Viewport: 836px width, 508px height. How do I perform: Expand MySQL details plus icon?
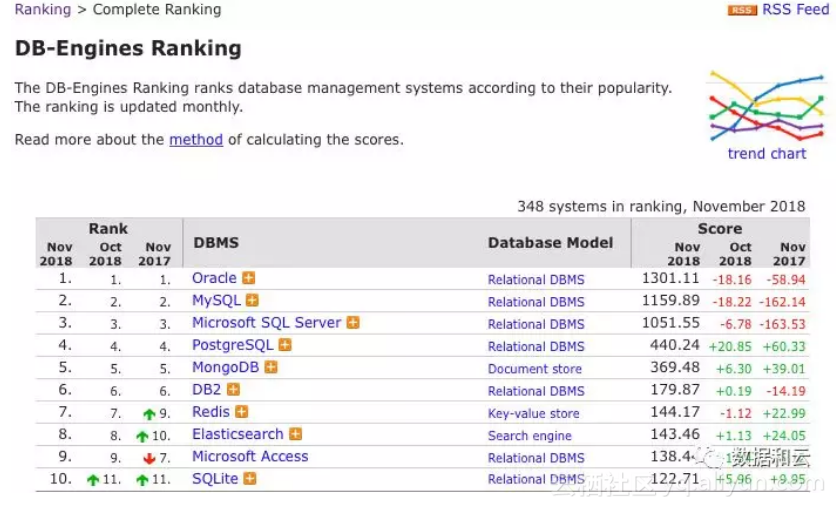pos(253,300)
